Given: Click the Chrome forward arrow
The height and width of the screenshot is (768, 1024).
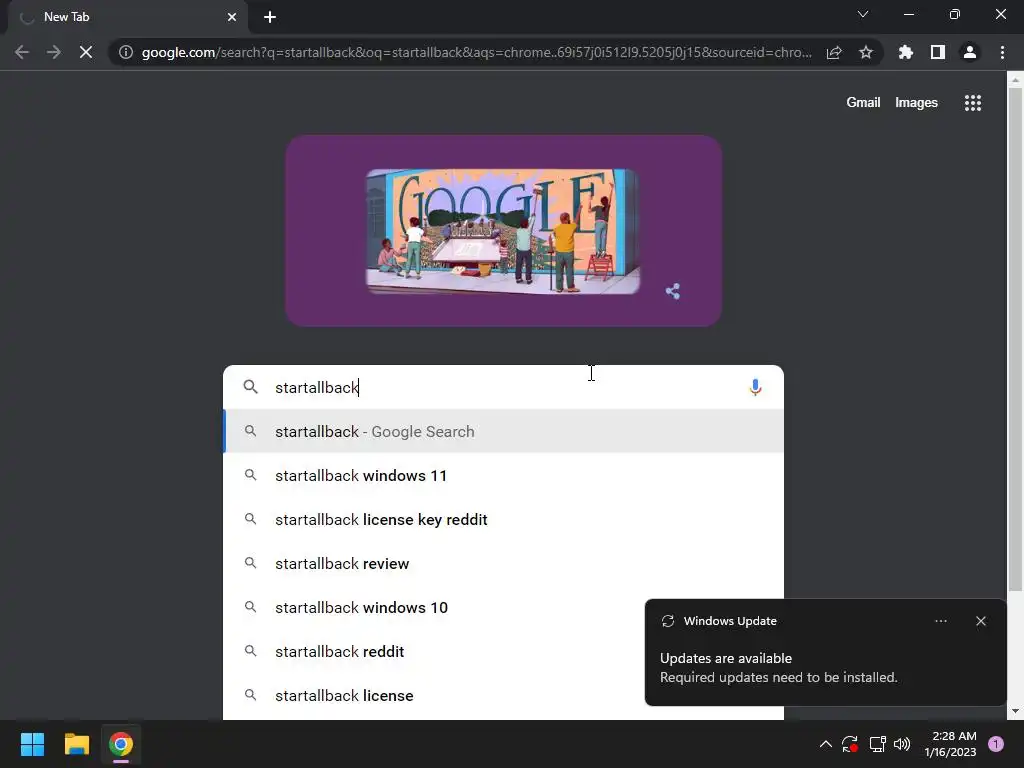Looking at the screenshot, I should [54, 52].
